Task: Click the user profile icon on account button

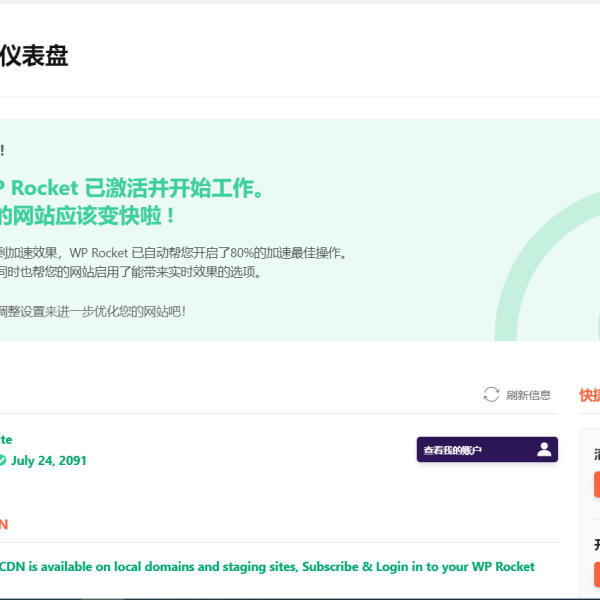Action: coord(544,449)
